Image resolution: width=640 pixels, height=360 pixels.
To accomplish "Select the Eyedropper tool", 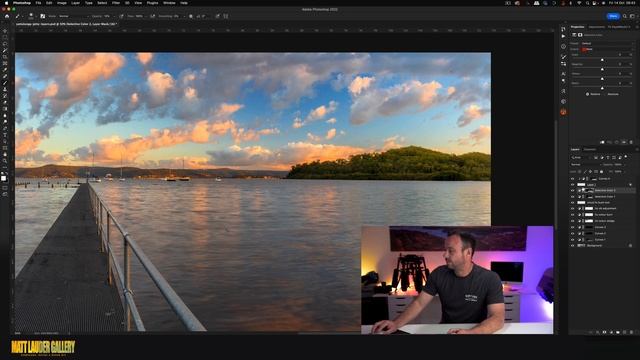I will 5,69.
